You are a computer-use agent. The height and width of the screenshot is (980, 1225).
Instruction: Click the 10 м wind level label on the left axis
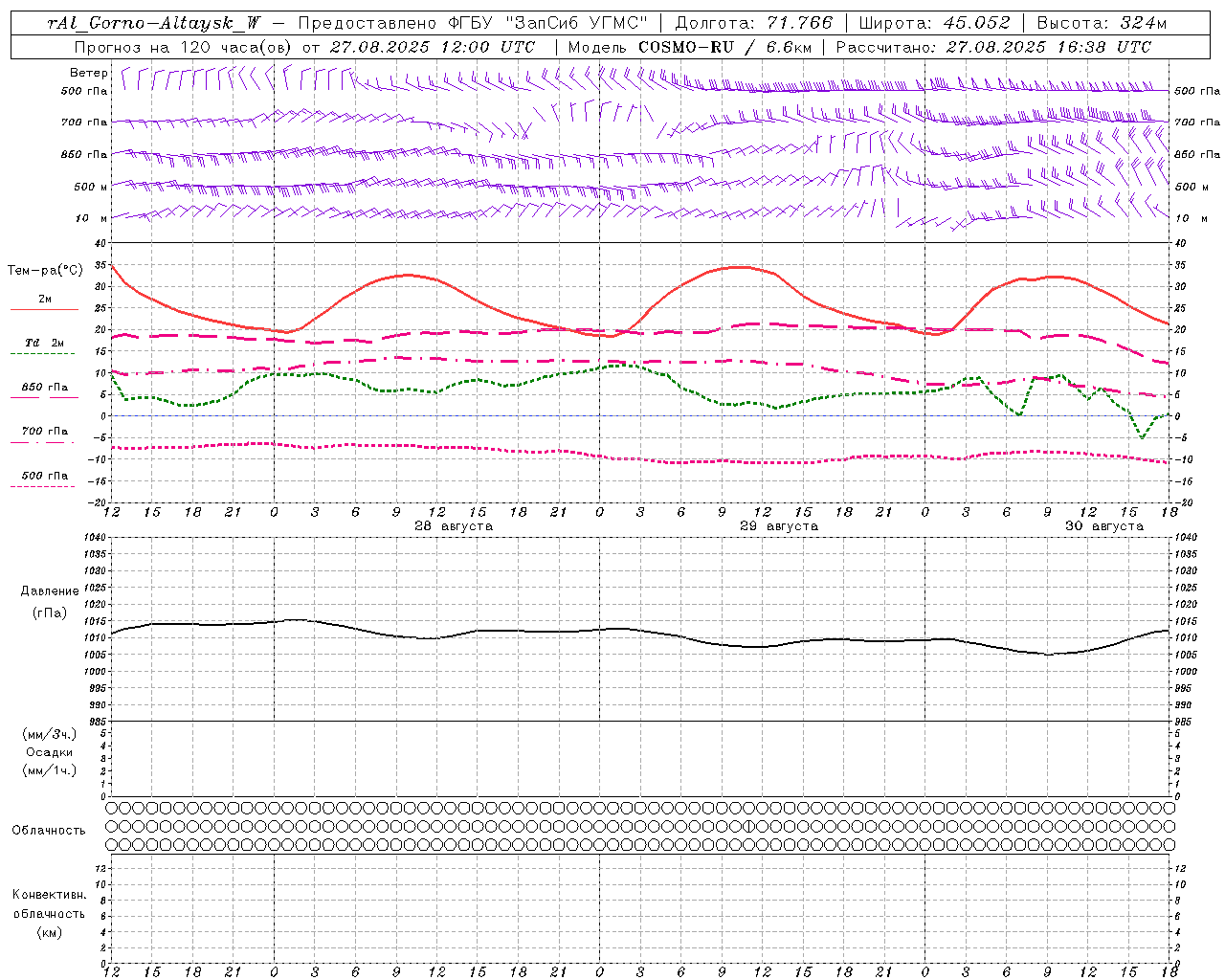(92, 218)
